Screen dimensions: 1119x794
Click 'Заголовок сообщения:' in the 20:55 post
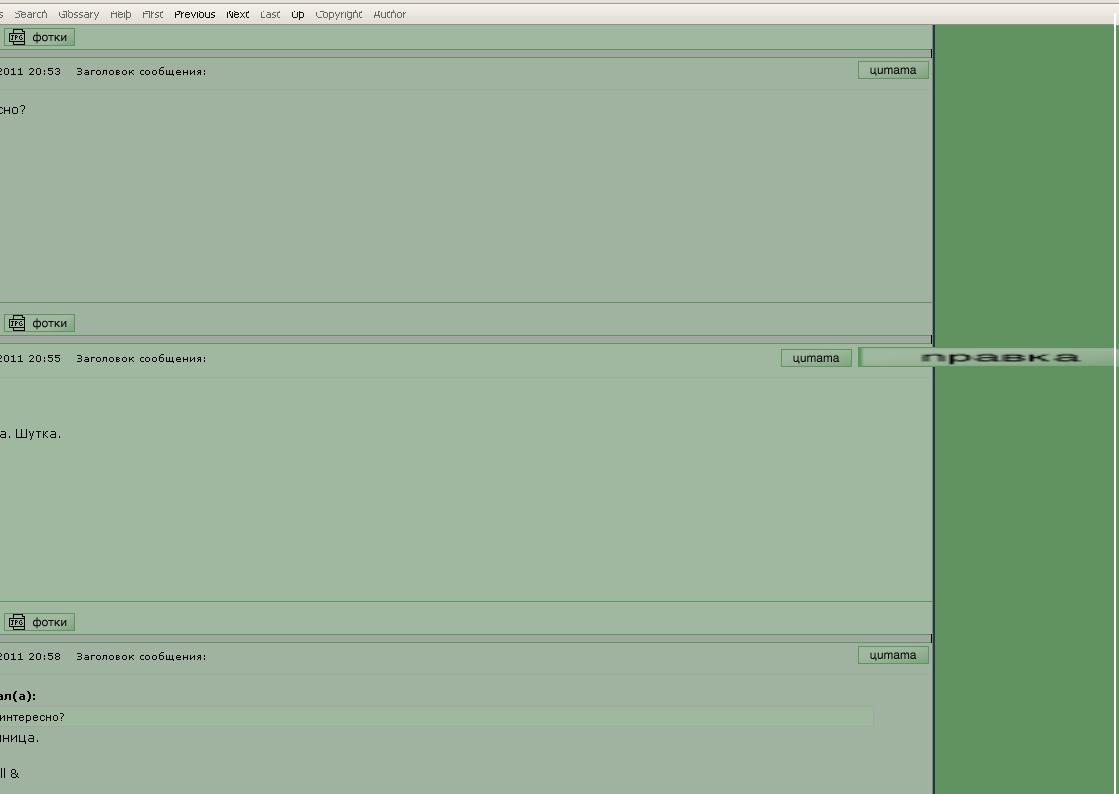pyautogui.click(x=141, y=358)
